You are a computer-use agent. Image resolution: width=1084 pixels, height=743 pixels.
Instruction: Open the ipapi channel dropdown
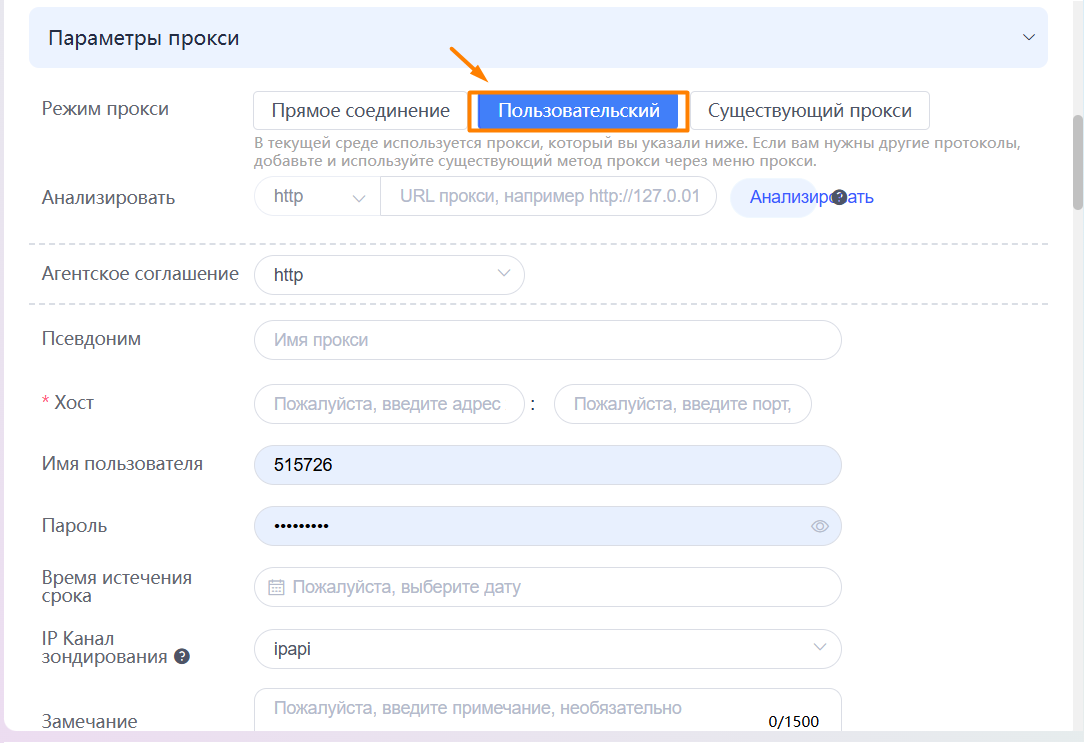point(548,649)
